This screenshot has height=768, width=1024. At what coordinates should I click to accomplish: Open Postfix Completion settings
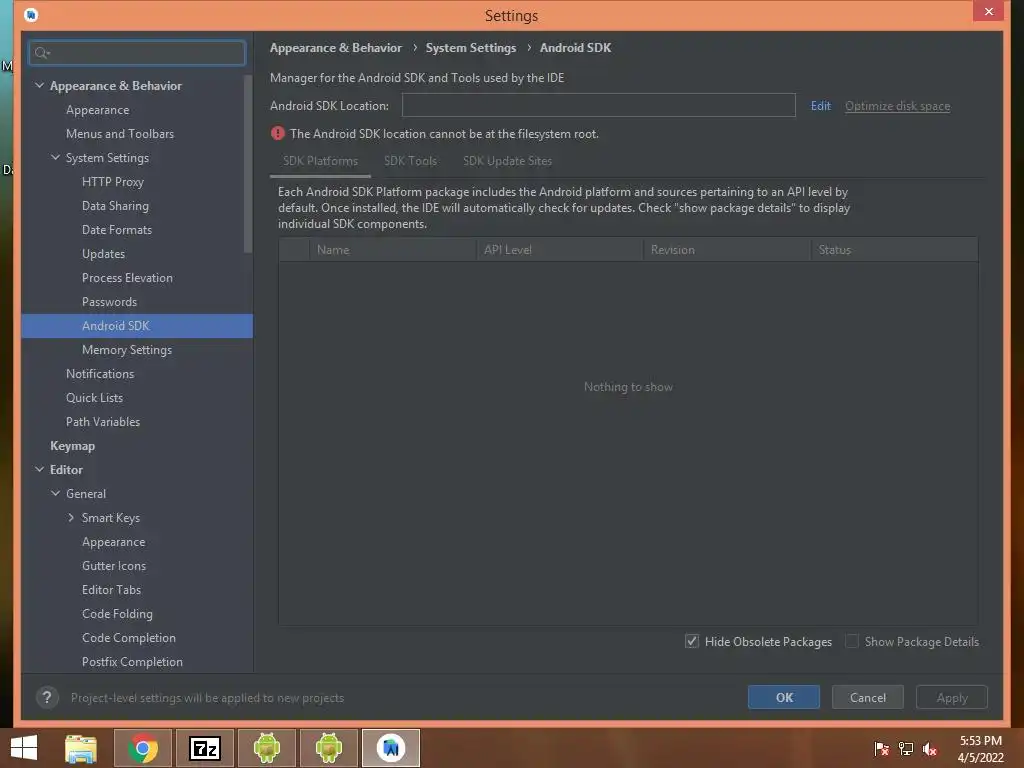[132, 662]
